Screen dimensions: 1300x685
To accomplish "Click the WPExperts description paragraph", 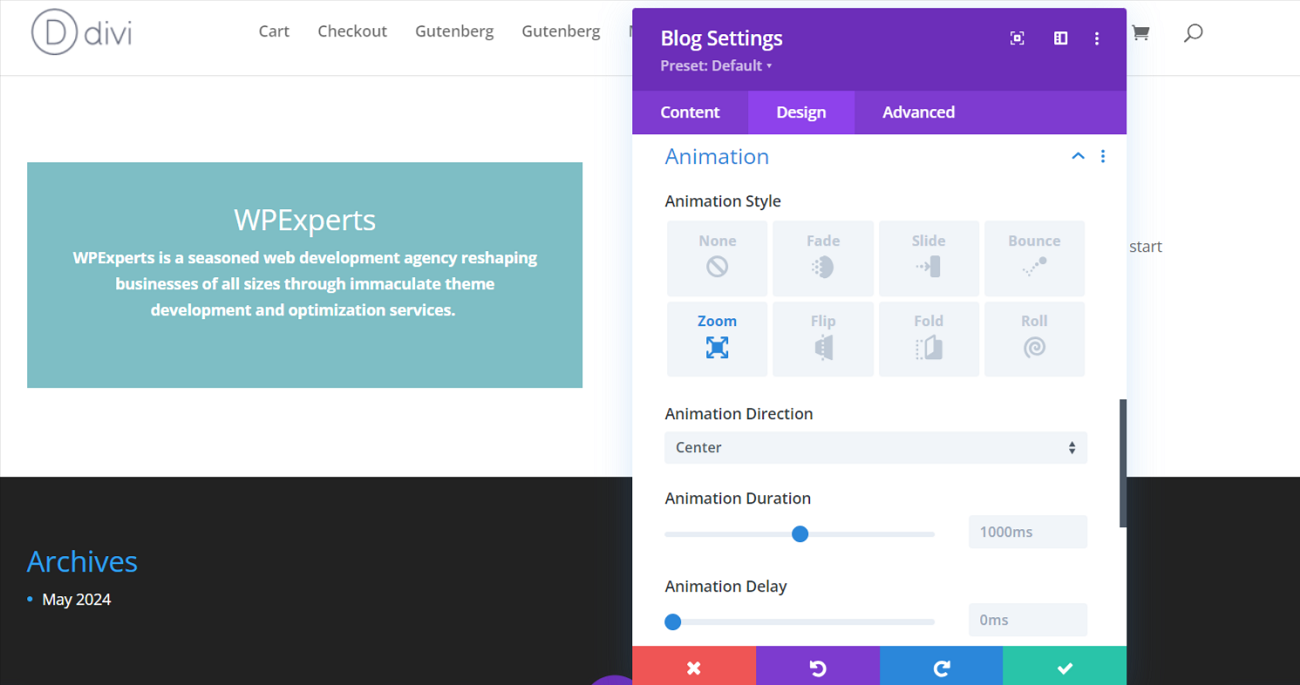I will click(x=305, y=284).
